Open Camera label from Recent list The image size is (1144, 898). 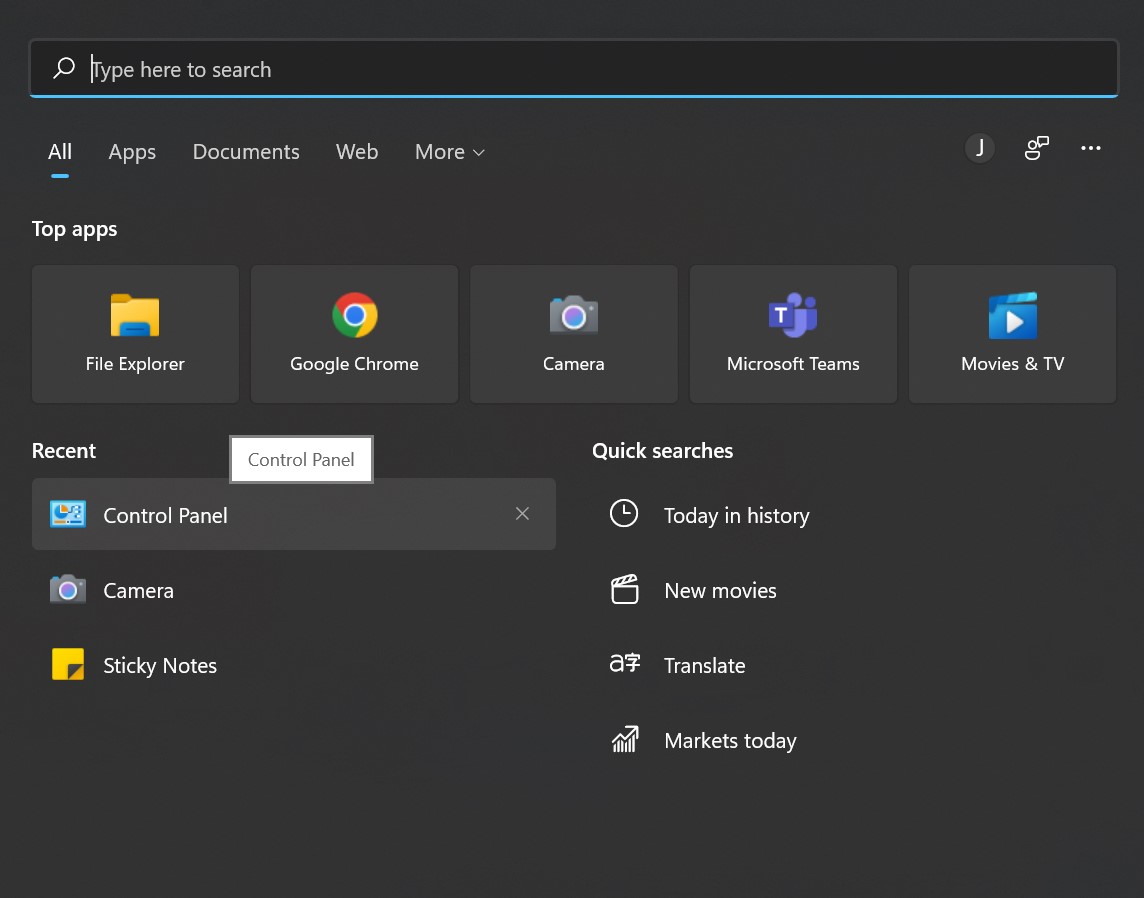pyautogui.click(x=139, y=590)
